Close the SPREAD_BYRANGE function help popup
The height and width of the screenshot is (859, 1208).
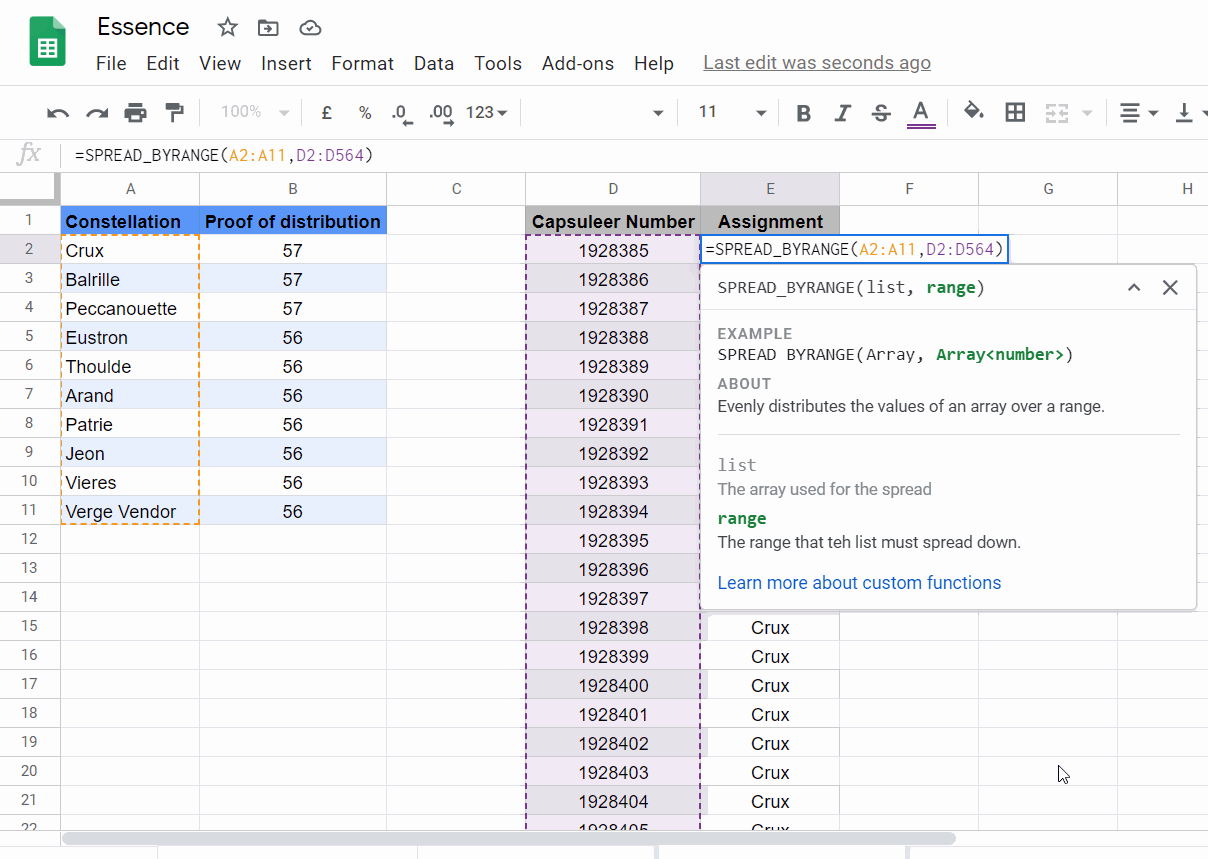click(x=1170, y=287)
